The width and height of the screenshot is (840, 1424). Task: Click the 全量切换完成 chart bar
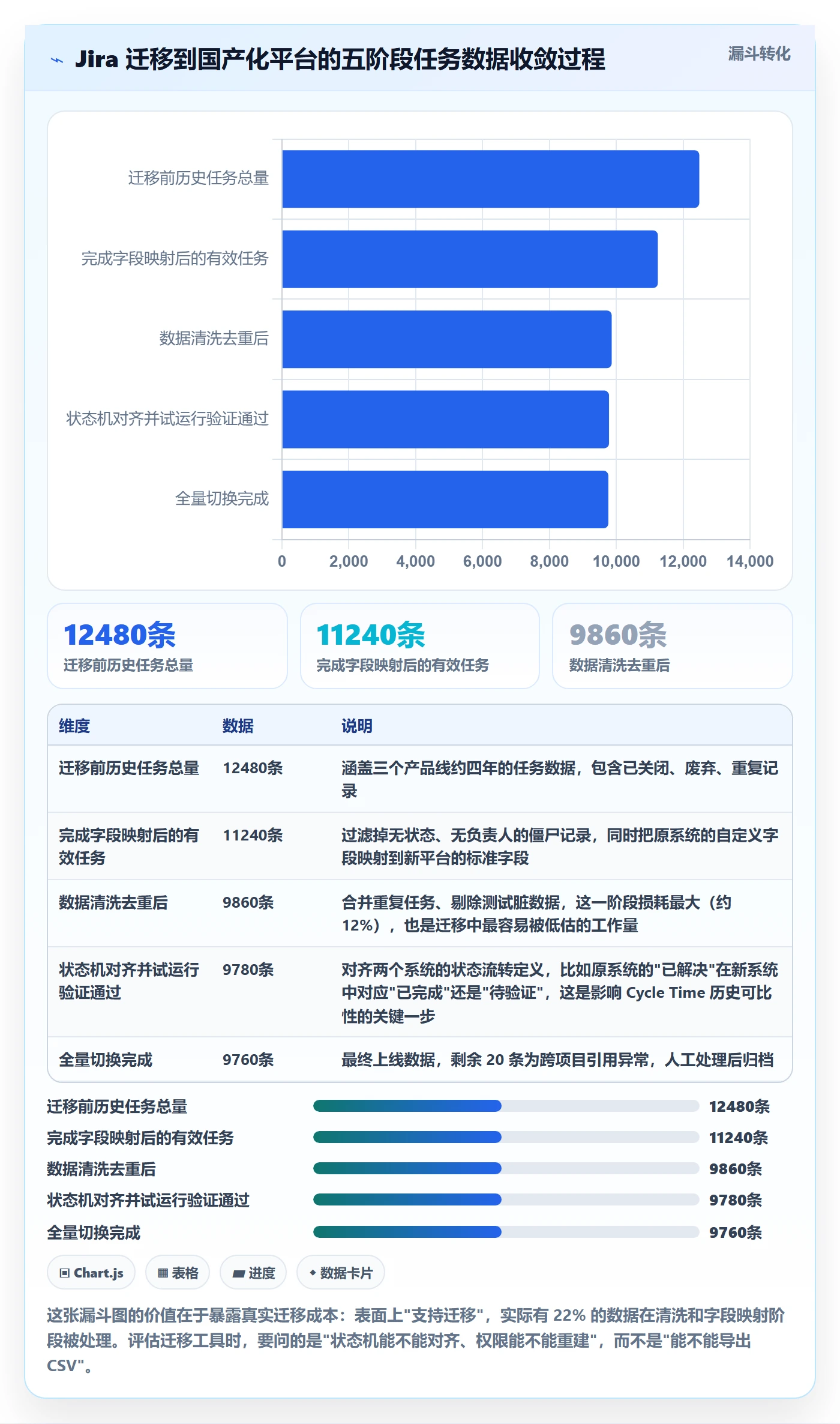pos(445,499)
